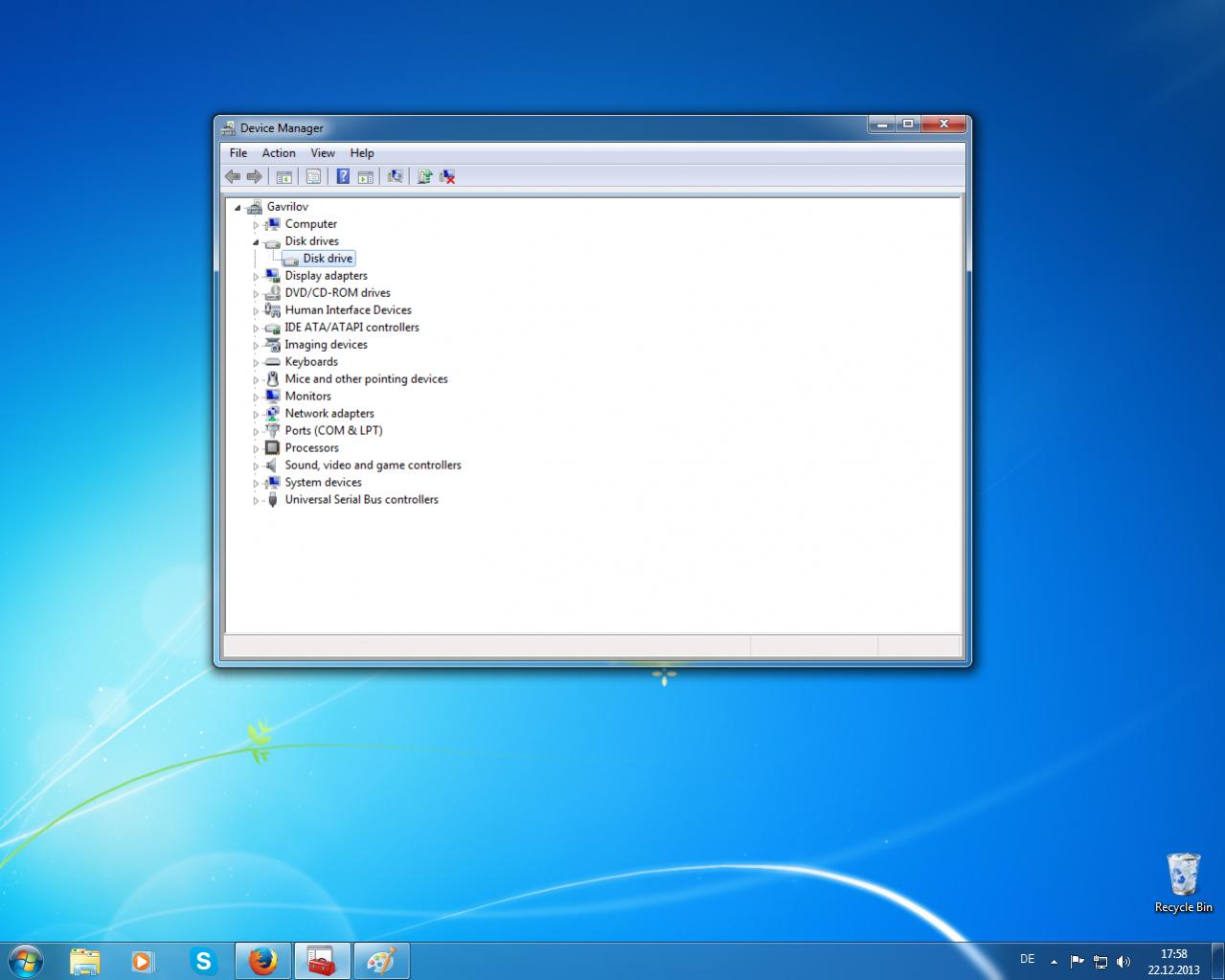Click Update Driver Software toolbar icon
Image resolution: width=1225 pixels, height=980 pixels.
point(424,176)
